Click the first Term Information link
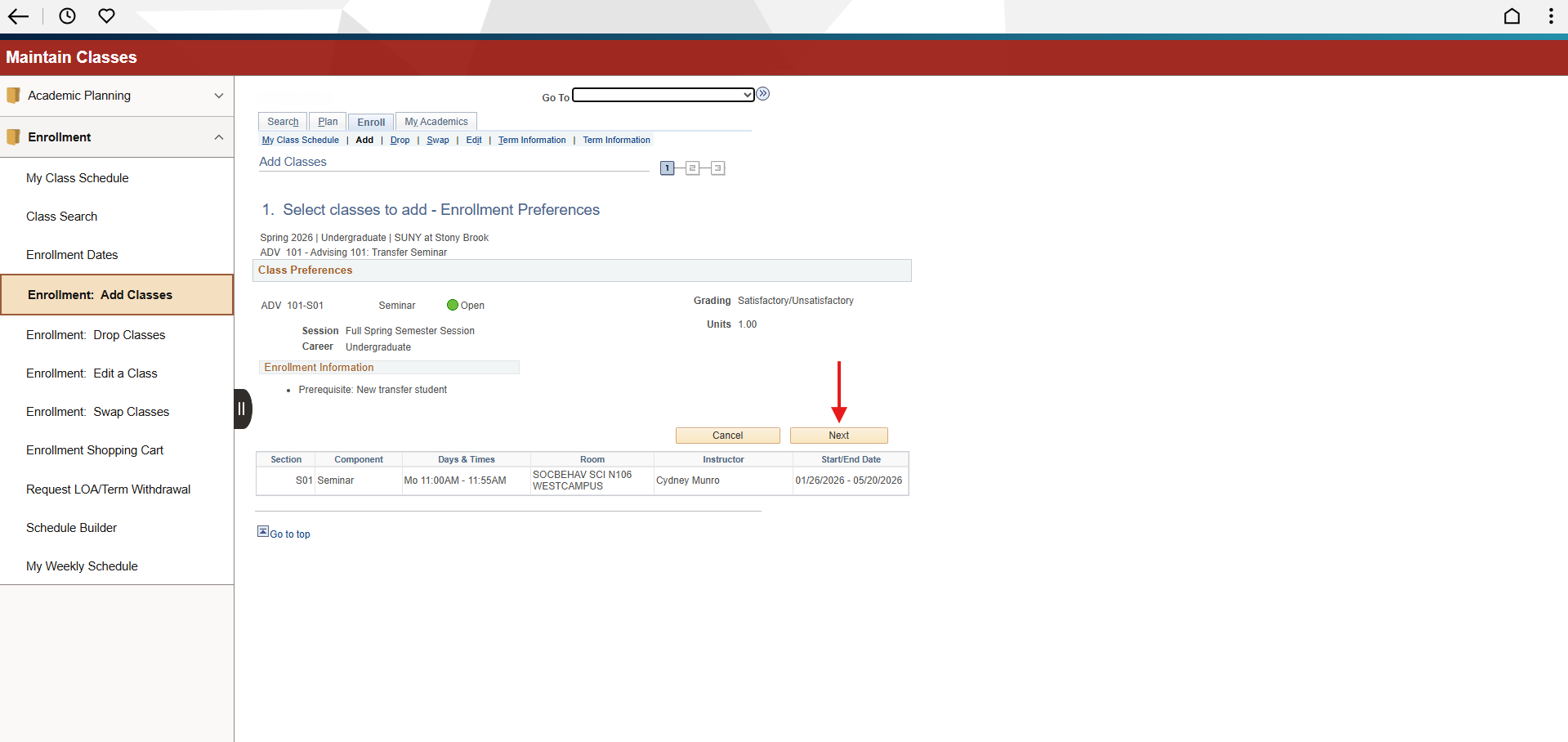 (x=532, y=141)
